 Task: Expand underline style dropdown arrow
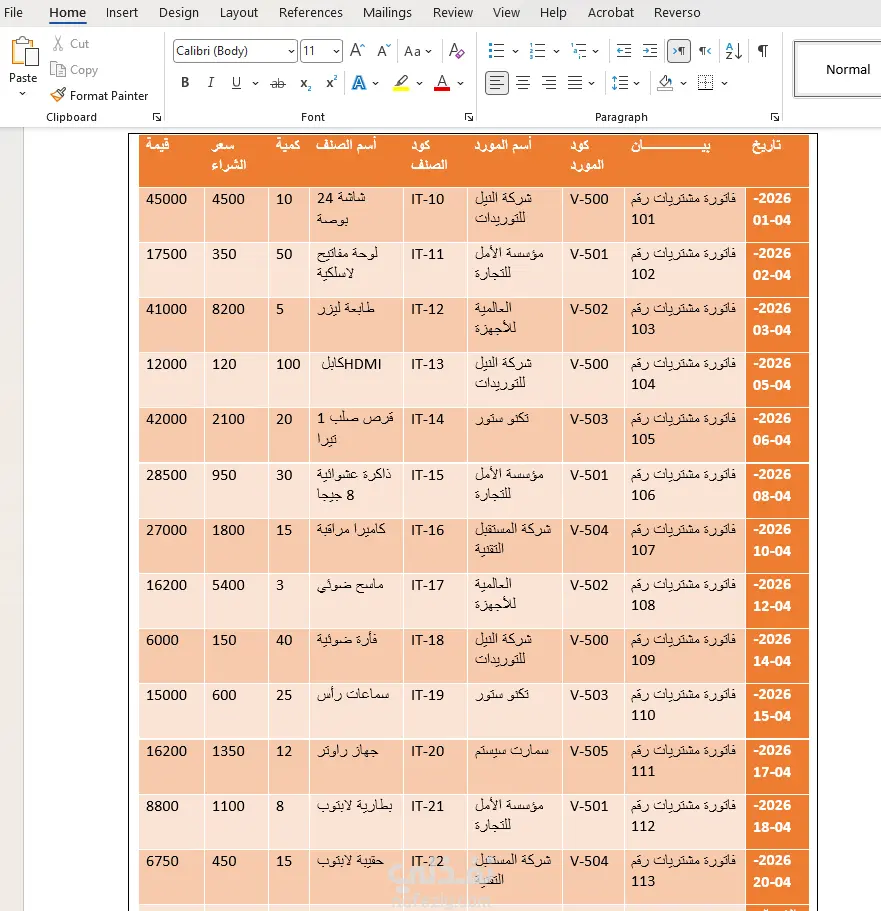click(x=255, y=84)
